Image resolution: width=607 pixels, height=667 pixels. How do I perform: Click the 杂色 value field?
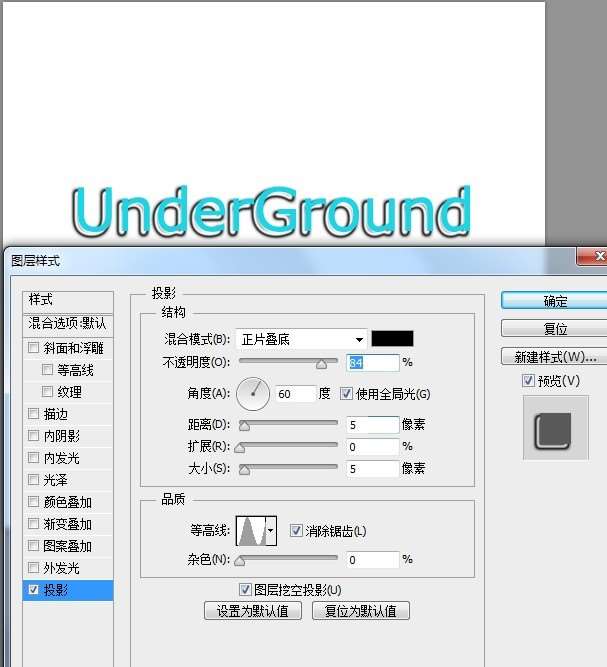click(373, 560)
